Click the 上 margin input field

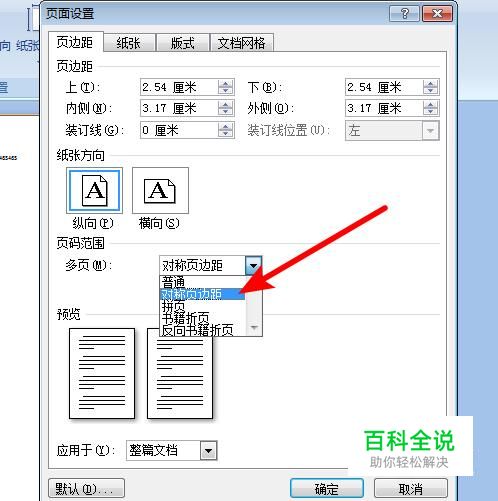(x=179, y=87)
